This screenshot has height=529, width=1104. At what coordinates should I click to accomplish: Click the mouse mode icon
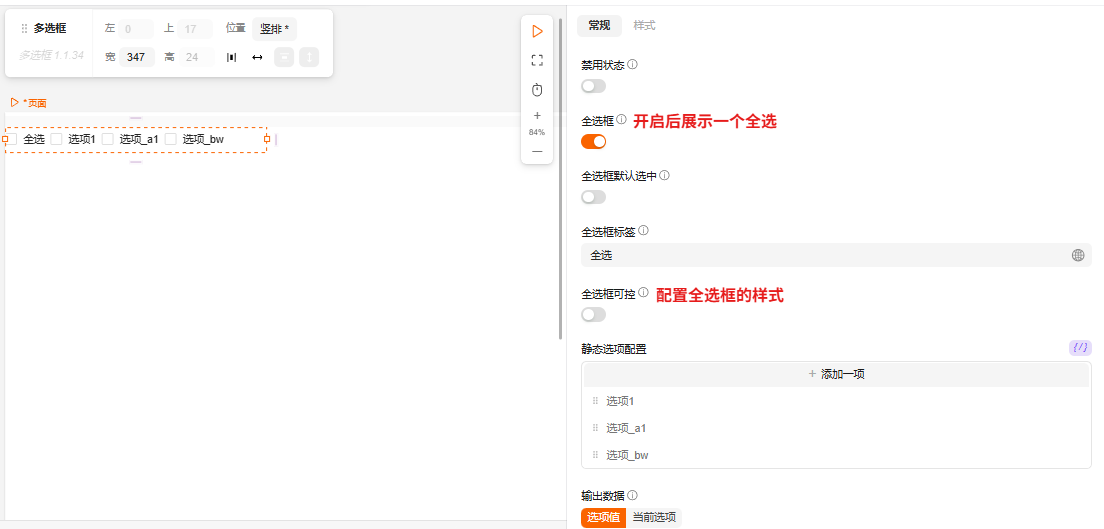pyautogui.click(x=537, y=90)
